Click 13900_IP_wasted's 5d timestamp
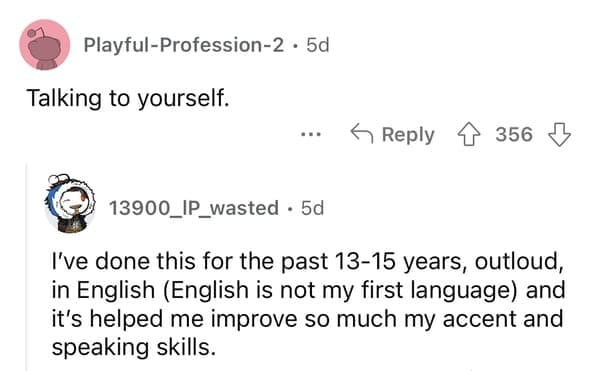Viewport: 599px width, 371px height. [x=312, y=208]
